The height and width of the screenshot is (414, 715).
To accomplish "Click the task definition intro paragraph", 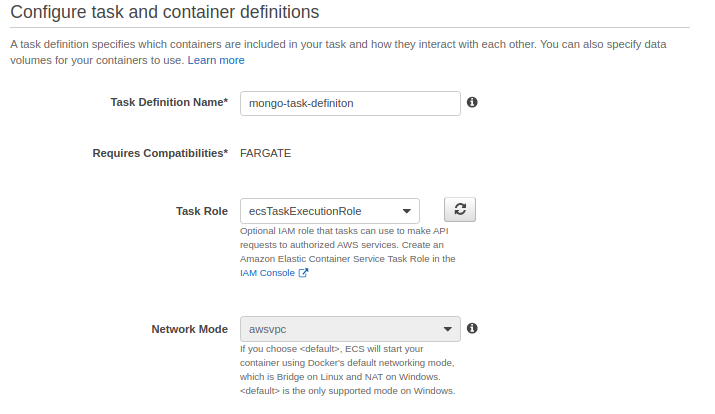I will pyautogui.click(x=338, y=52).
